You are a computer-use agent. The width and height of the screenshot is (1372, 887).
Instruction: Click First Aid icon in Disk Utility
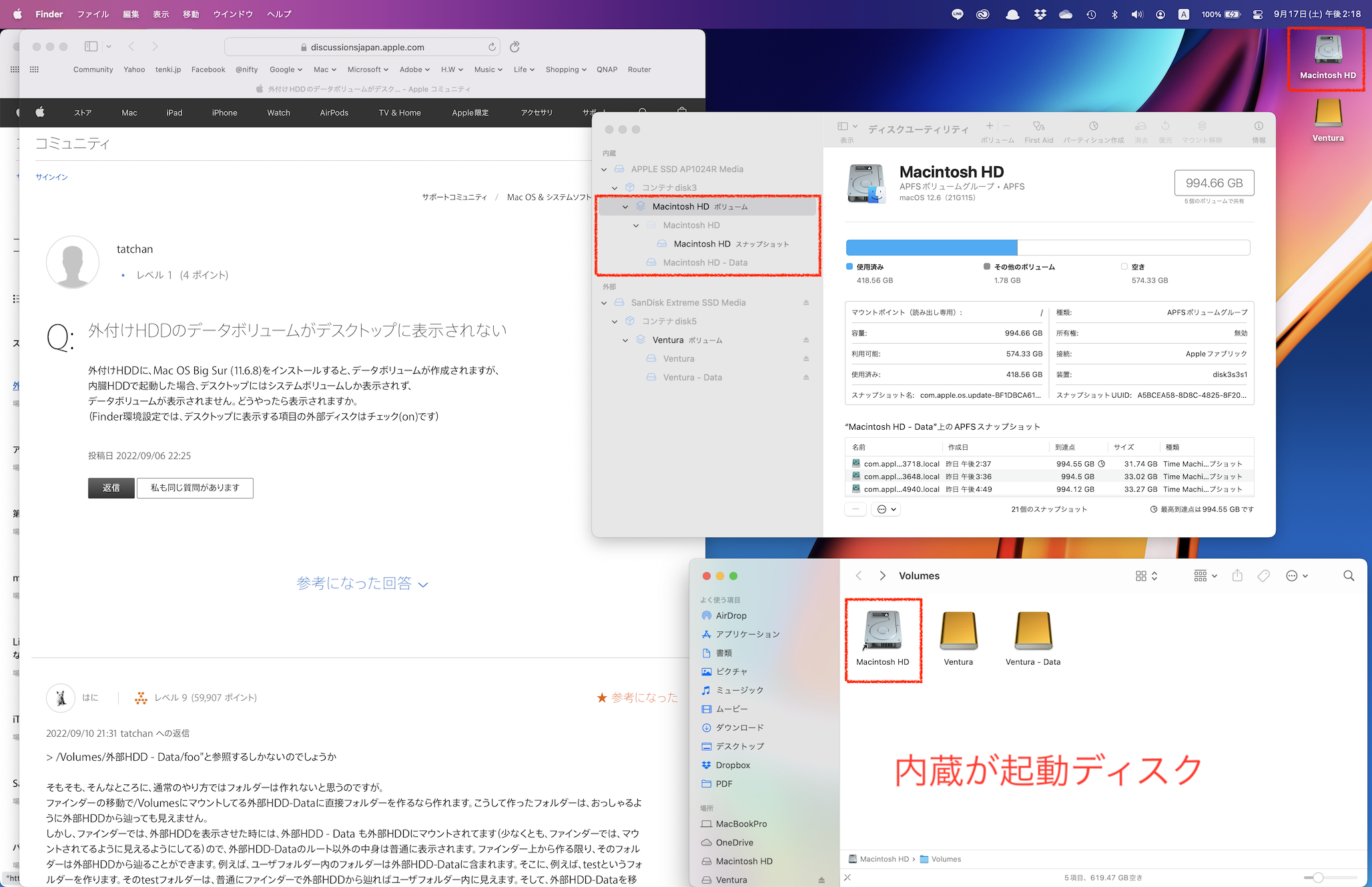point(1038,126)
